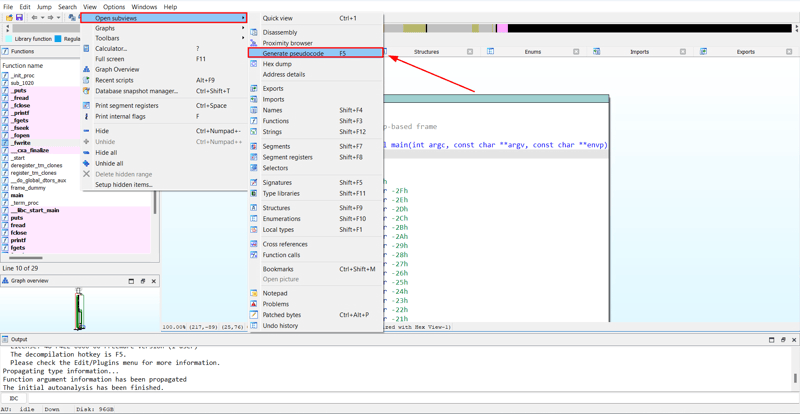Jump forward with the right arrow toolbar icon
This screenshot has height=414, width=800.
[x=51, y=18]
